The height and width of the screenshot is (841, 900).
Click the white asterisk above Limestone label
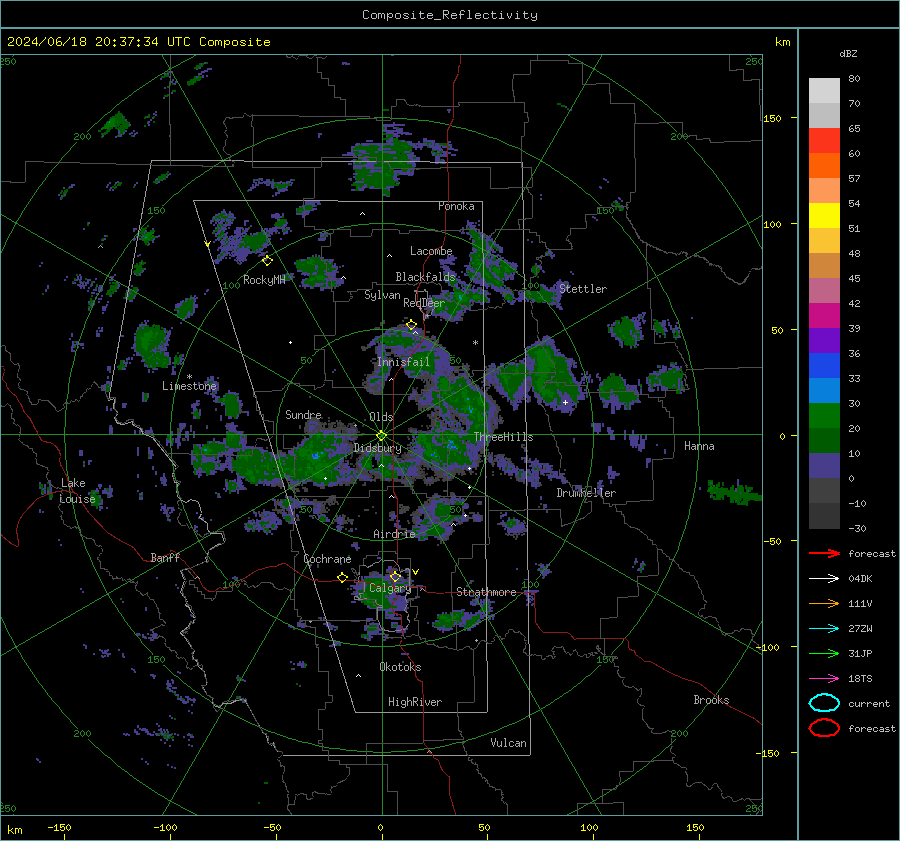click(189, 377)
